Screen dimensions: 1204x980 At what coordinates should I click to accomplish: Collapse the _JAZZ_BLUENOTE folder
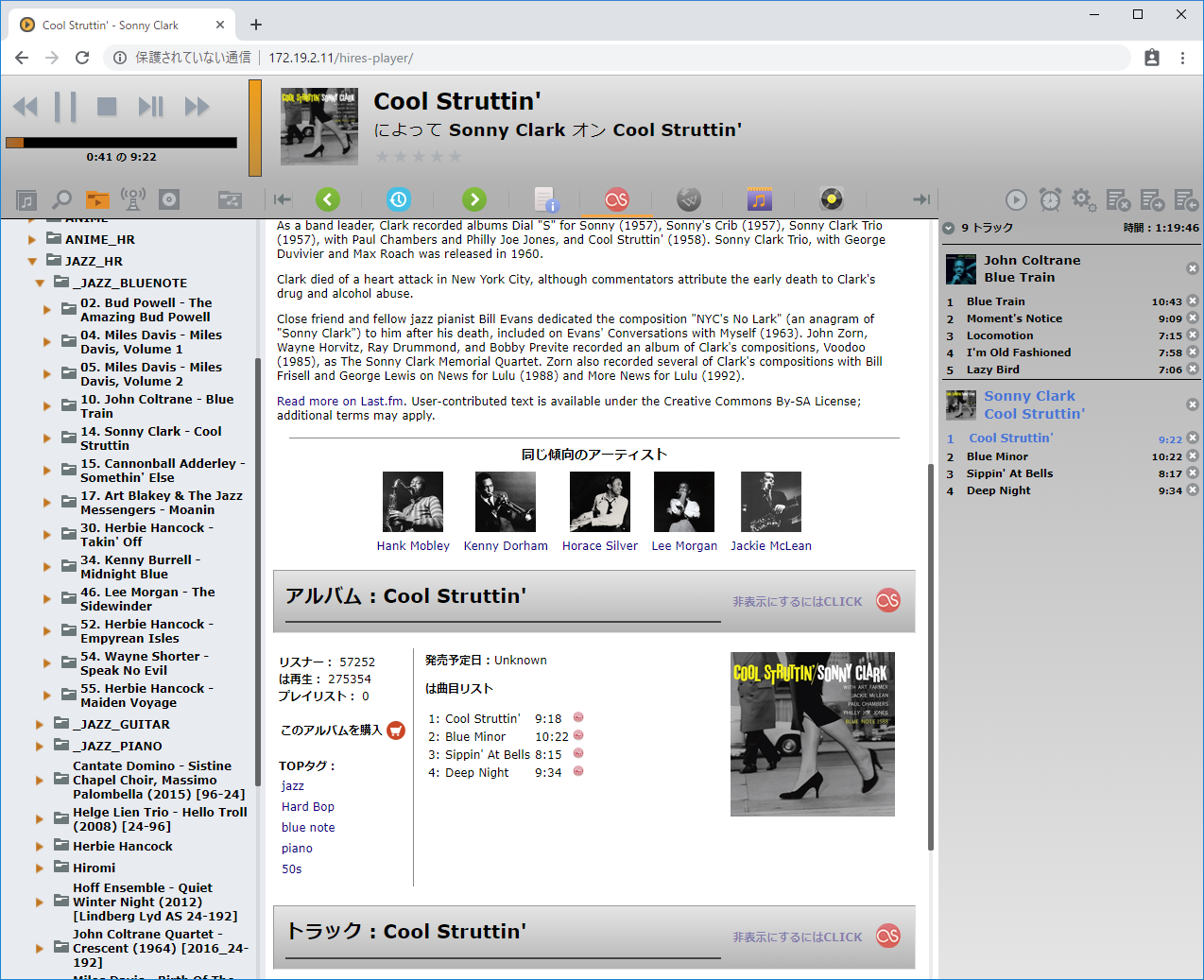tap(40, 284)
